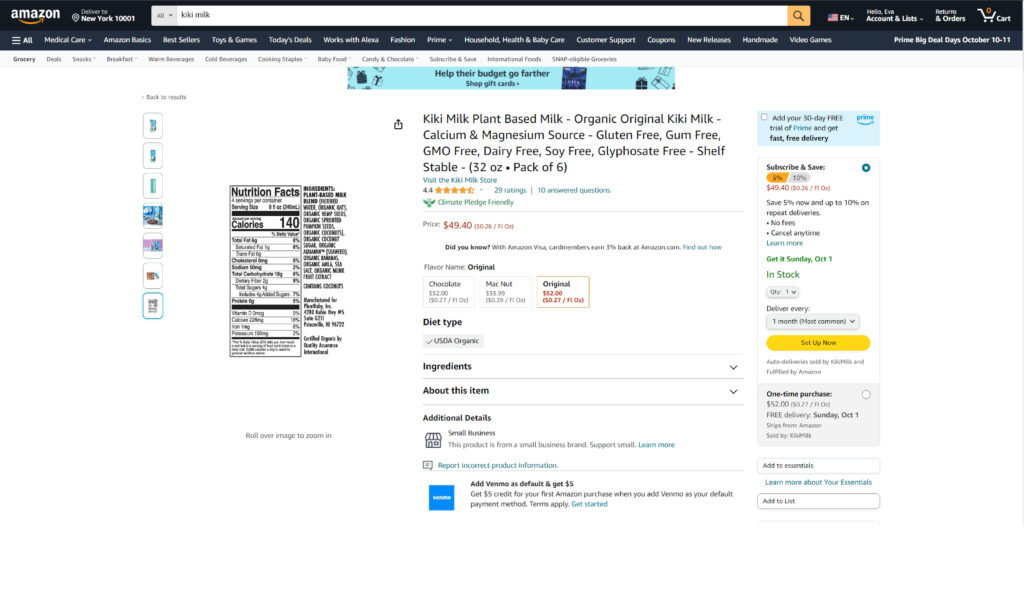This screenshot has height=590, width=1024.
Task: Click the orange search magnifier button
Action: 798,16
